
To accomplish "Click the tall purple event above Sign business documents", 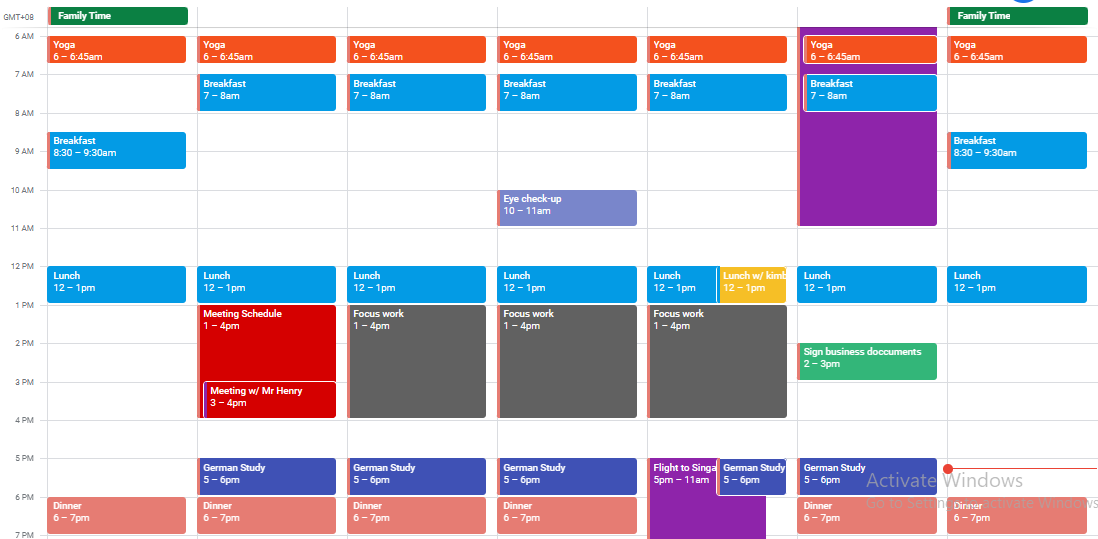I will pyautogui.click(x=867, y=170).
